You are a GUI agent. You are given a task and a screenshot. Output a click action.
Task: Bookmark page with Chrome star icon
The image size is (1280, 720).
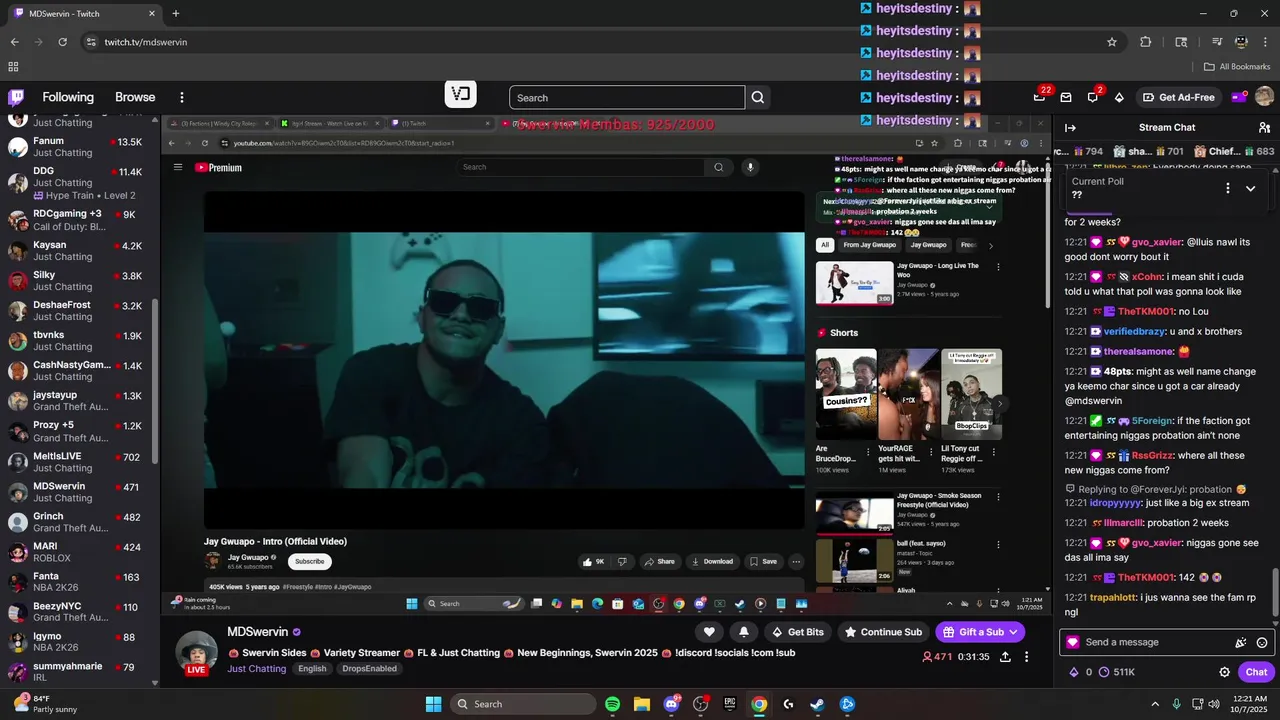click(1111, 42)
